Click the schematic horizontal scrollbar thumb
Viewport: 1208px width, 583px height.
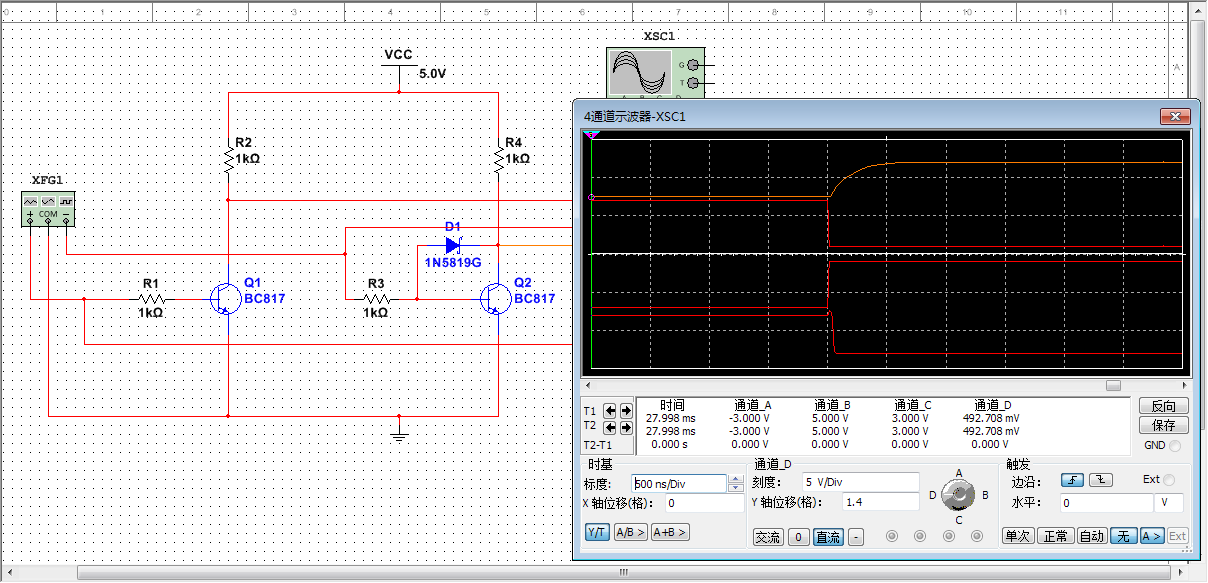[x=623, y=573]
